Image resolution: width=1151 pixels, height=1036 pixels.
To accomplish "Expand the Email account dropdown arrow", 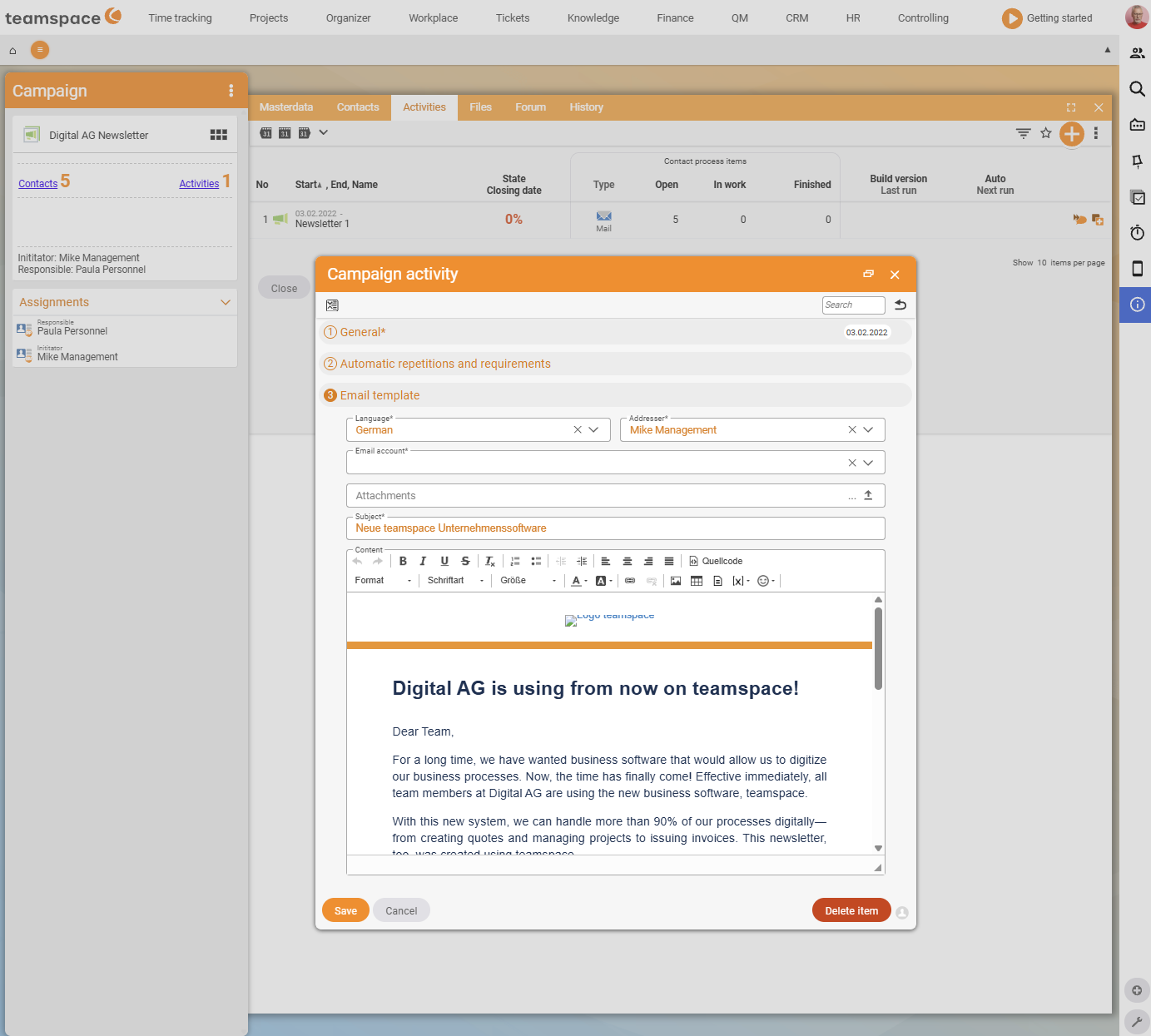I will (x=868, y=463).
